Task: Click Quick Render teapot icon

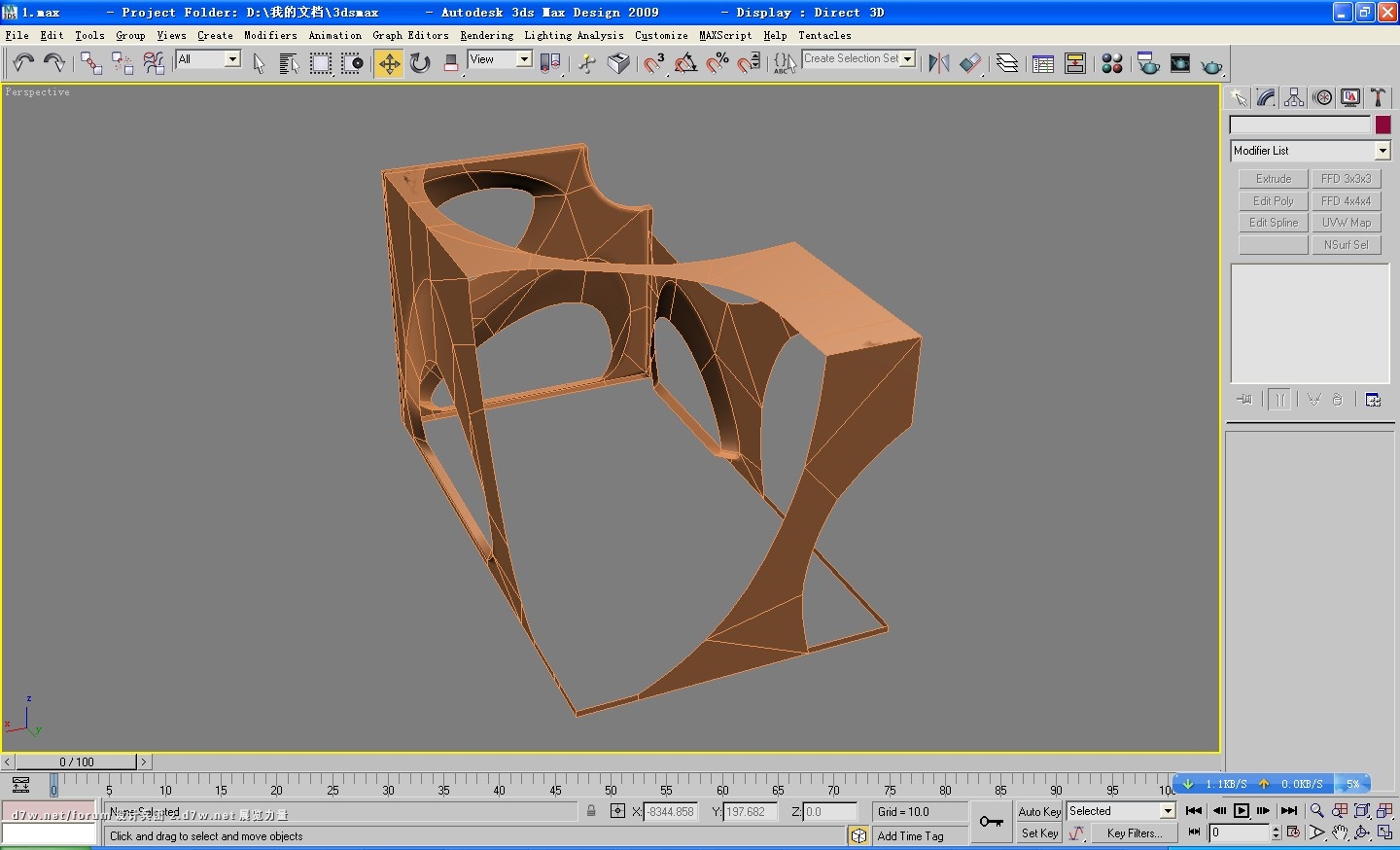Action: pyautogui.click(x=1211, y=65)
